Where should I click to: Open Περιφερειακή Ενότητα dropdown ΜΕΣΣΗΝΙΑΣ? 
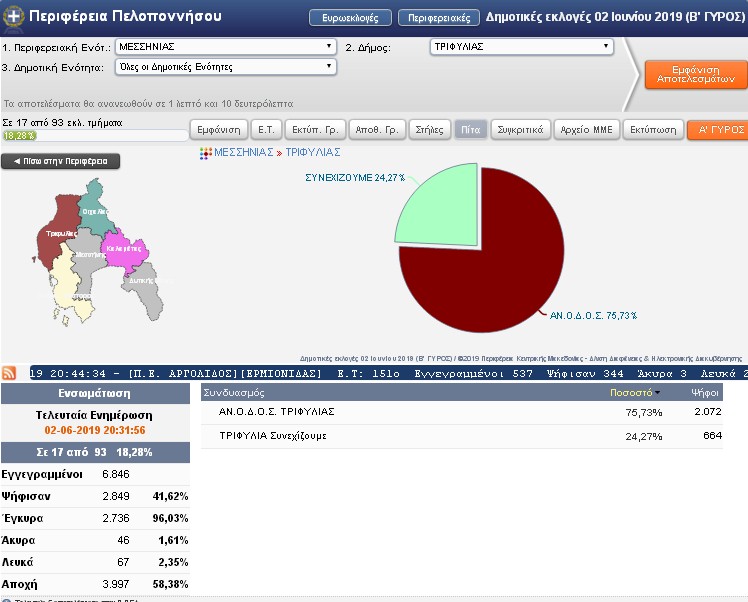coord(226,47)
